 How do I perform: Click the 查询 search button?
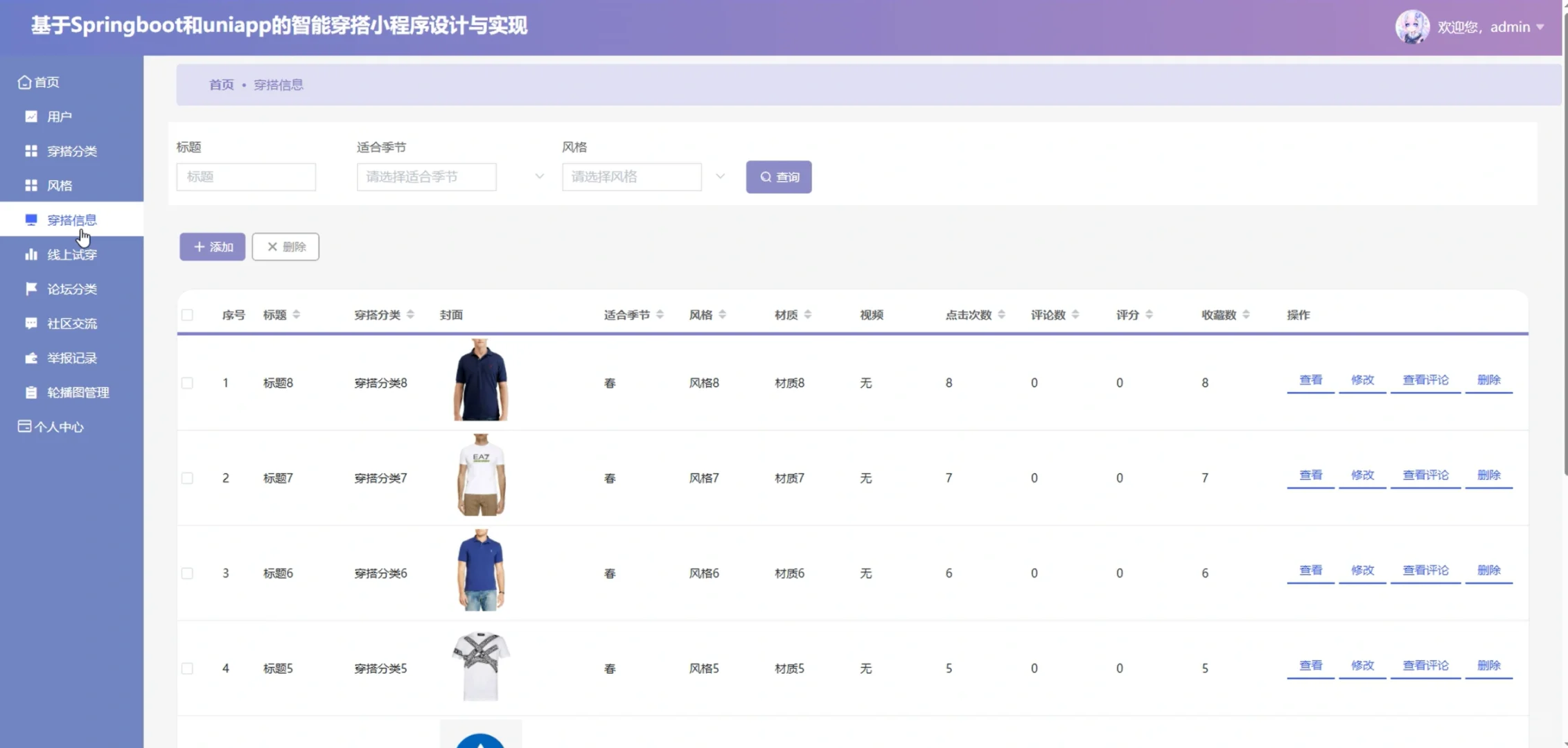coord(778,177)
